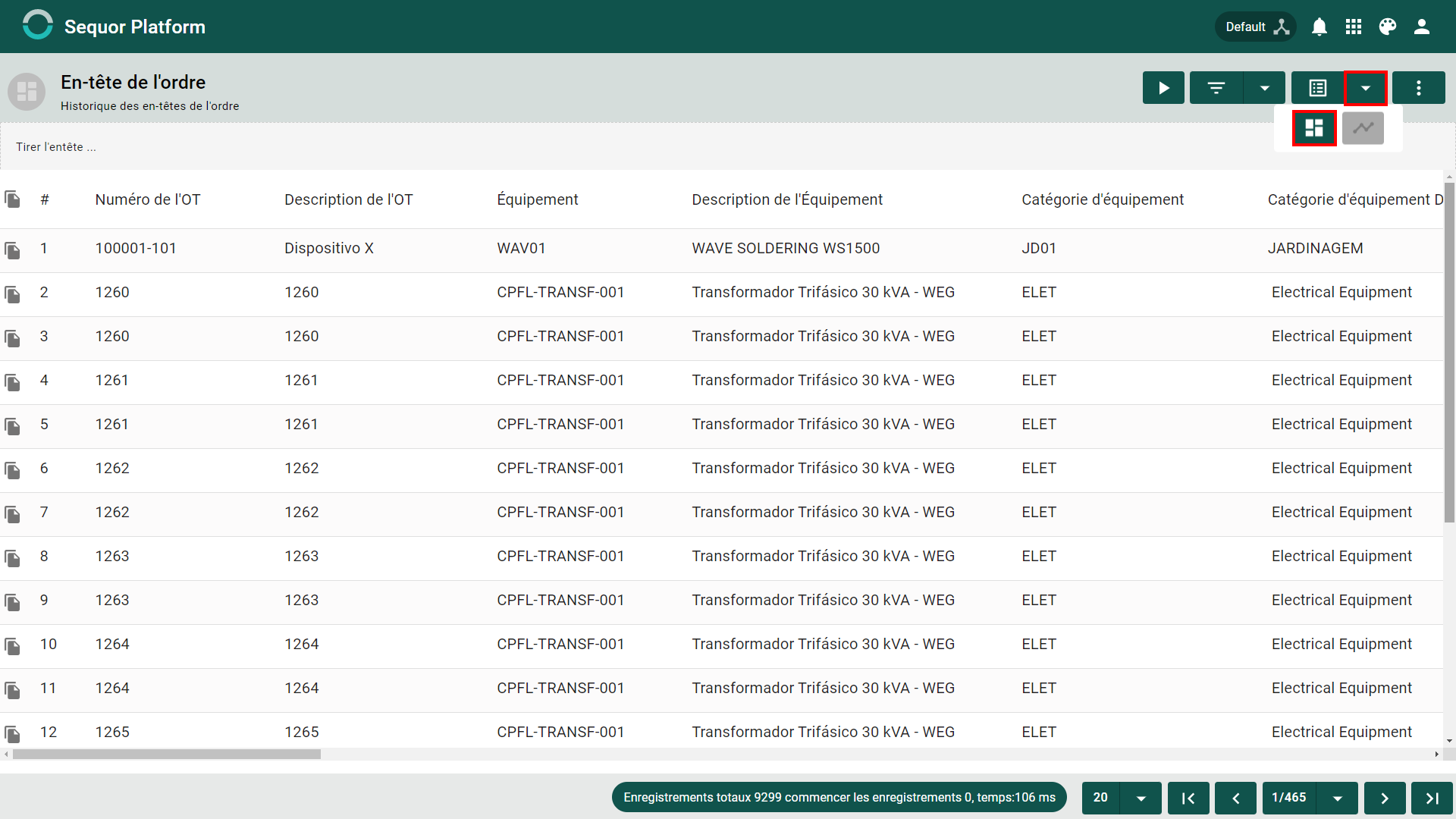
Task: Open the theme color palette
Action: (1388, 27)
